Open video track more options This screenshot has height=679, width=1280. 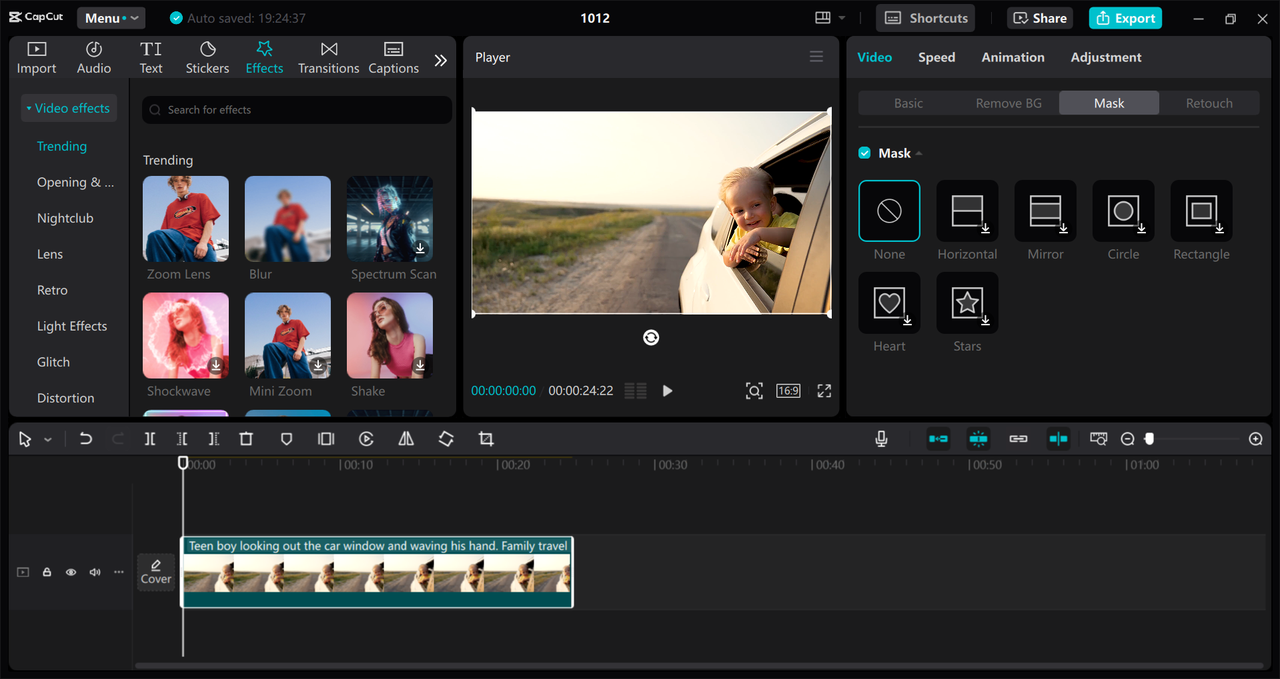pyautogui.click(x=119, y=572)
